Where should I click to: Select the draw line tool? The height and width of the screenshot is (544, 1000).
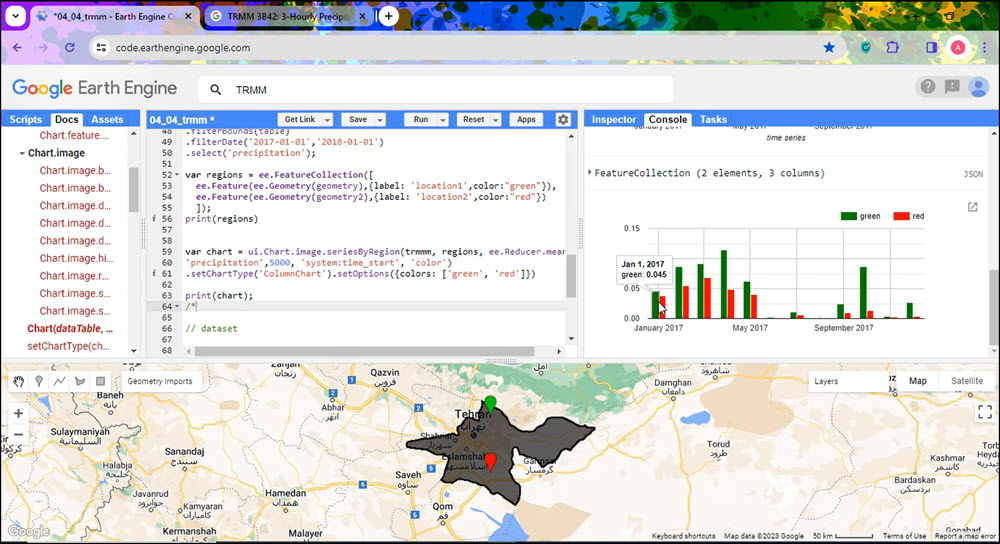[59, 381]
